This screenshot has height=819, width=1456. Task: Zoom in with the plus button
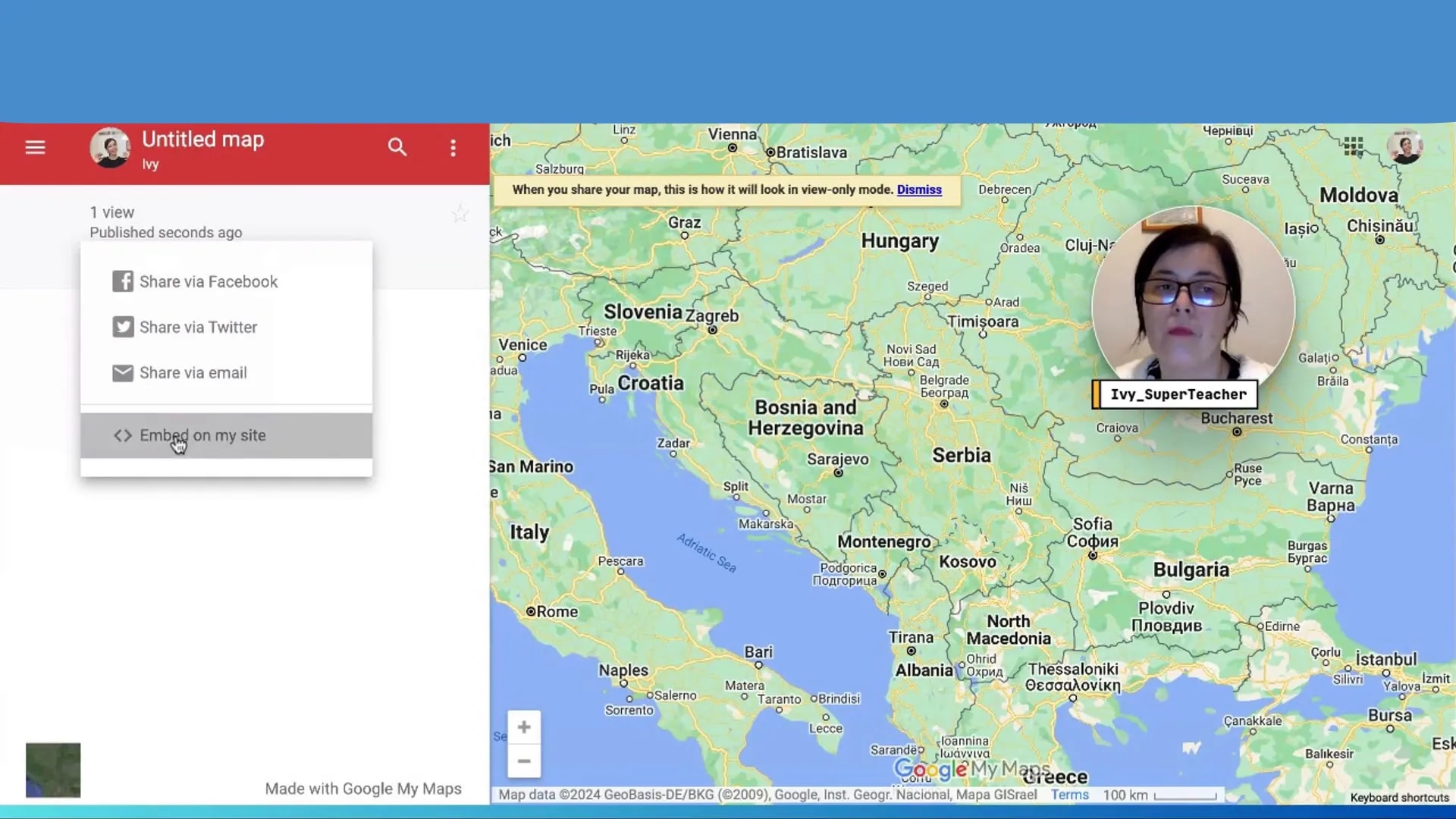524,726
